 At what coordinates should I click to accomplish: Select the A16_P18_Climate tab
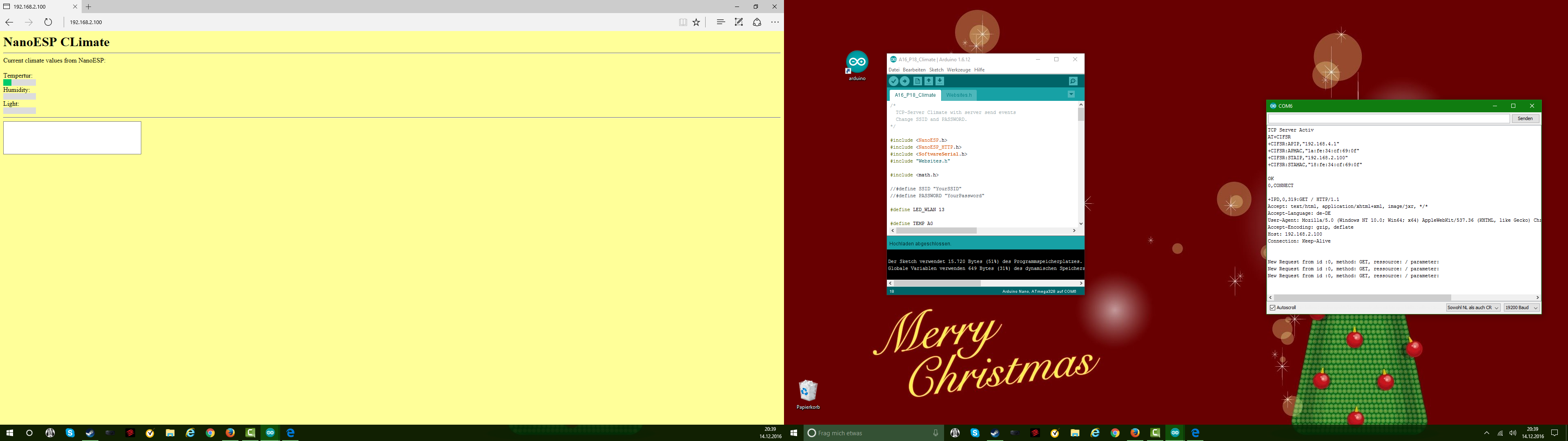click(x=915, y=95)
